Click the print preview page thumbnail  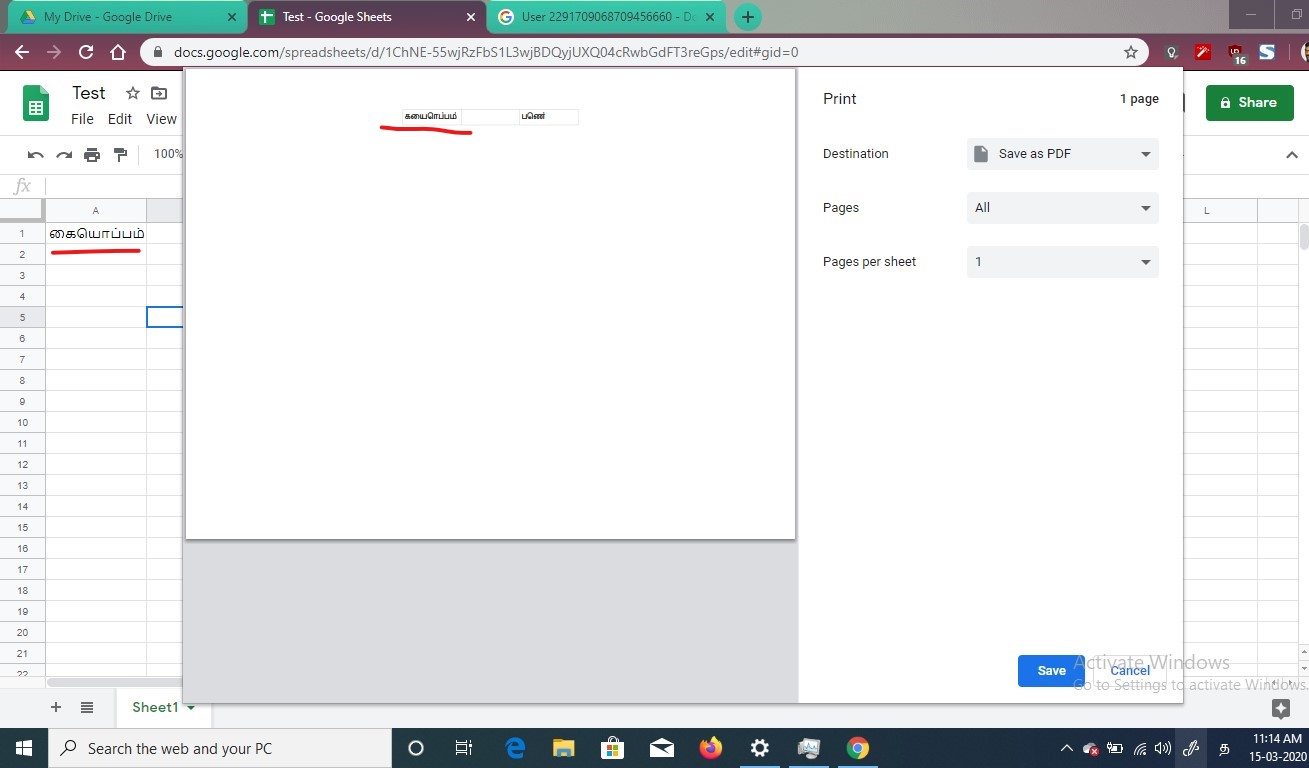[490, 304]
